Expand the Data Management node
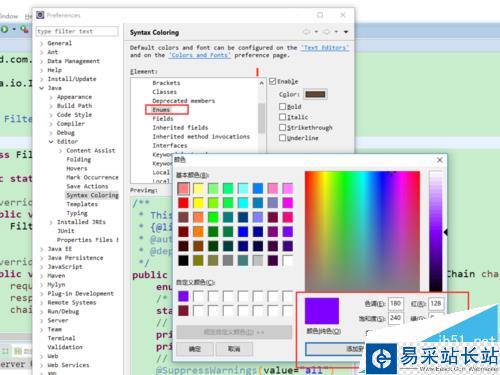The image size is (500, 375). pos(42,61)
